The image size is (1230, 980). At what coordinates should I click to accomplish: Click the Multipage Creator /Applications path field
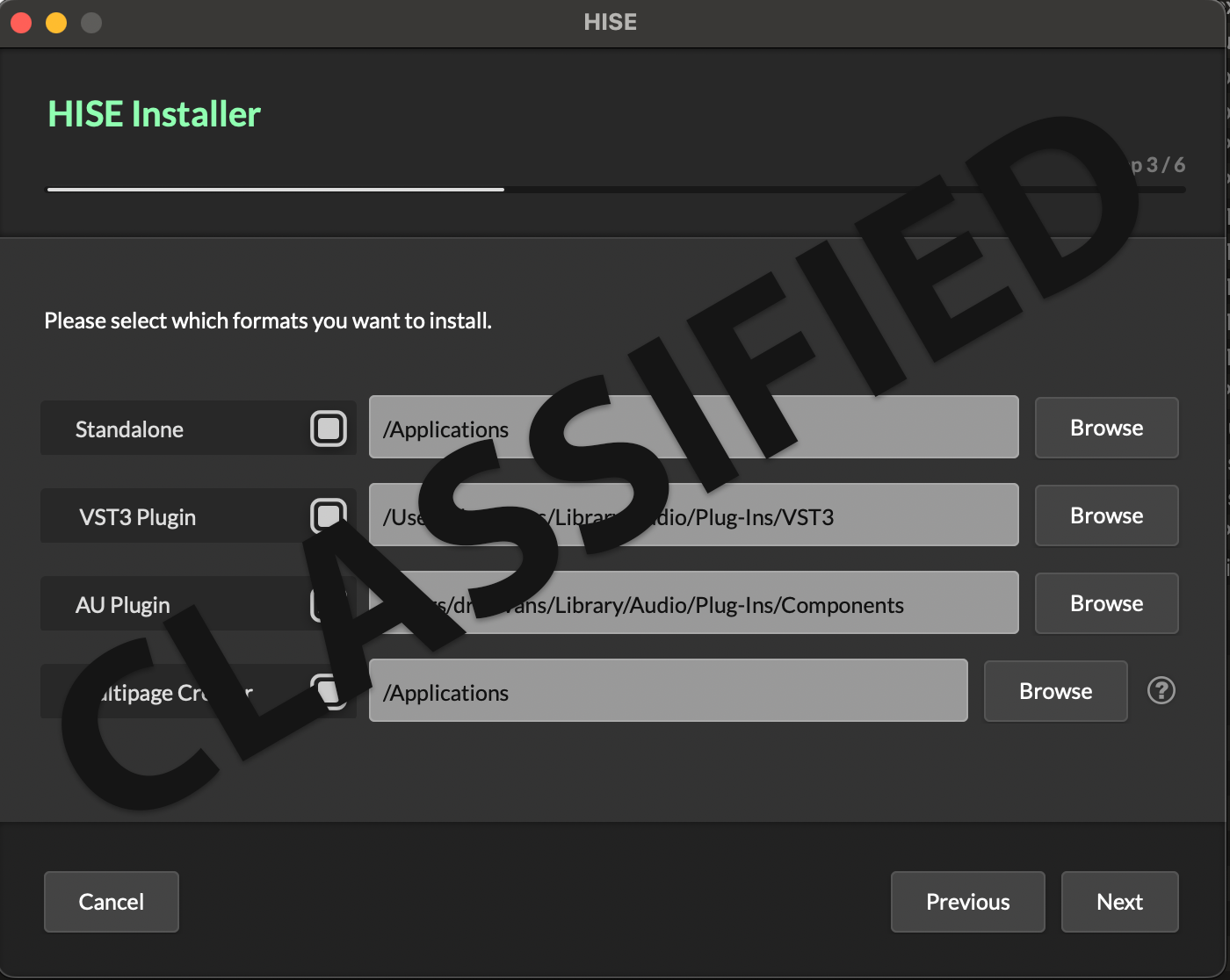click(x=669, y=691)
